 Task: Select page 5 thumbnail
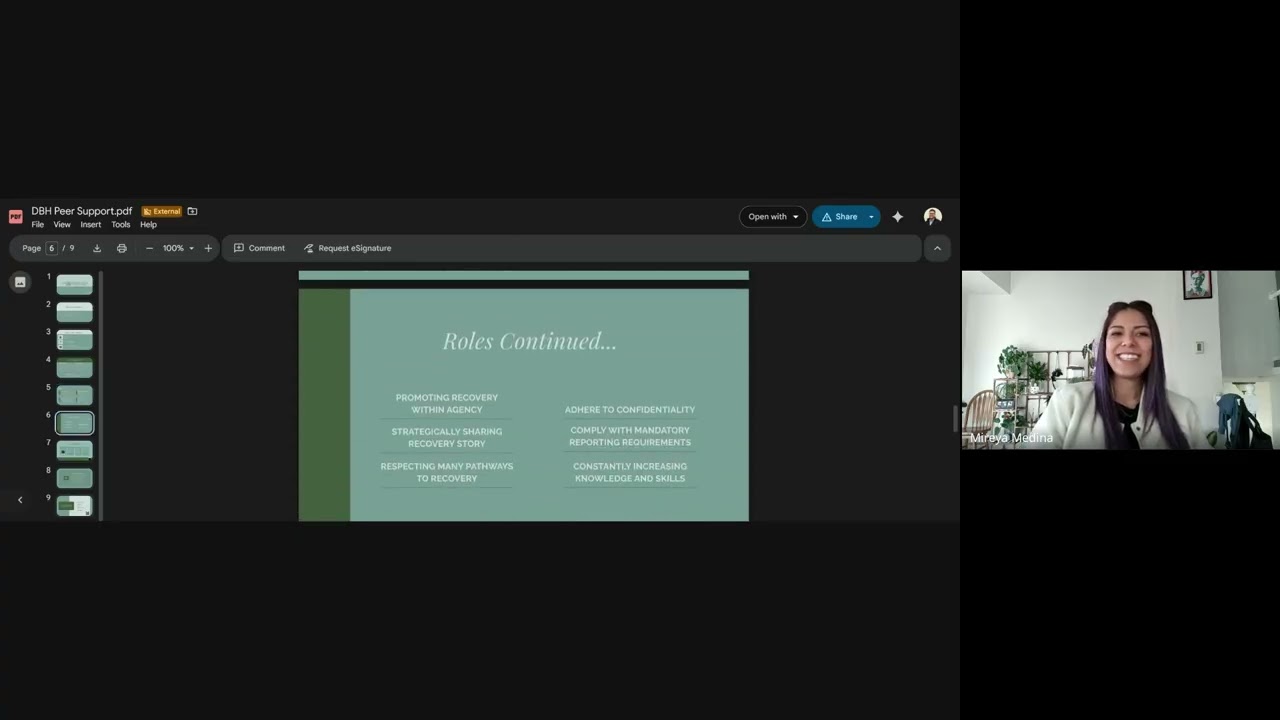[74, 396]
